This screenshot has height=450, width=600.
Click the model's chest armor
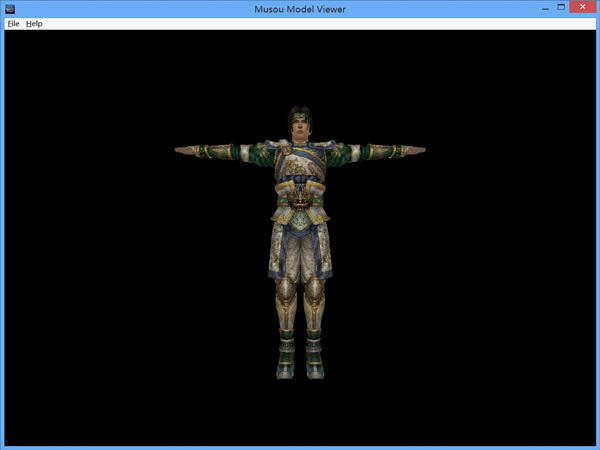[300, 160]
